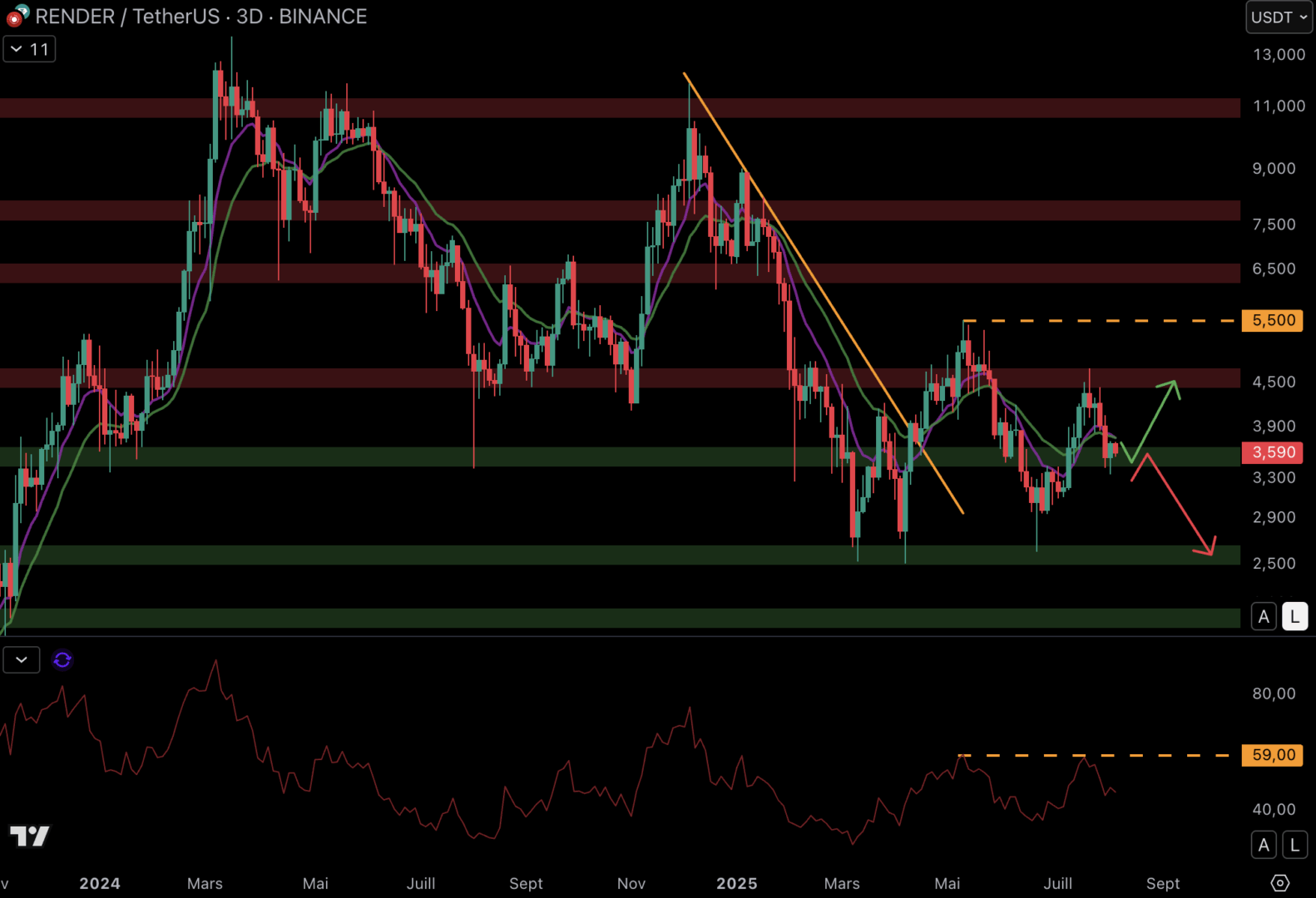The image size is (1316, 898).
Task: Click the purple sync icon in the indicator pane
Action: pos(62,660)
